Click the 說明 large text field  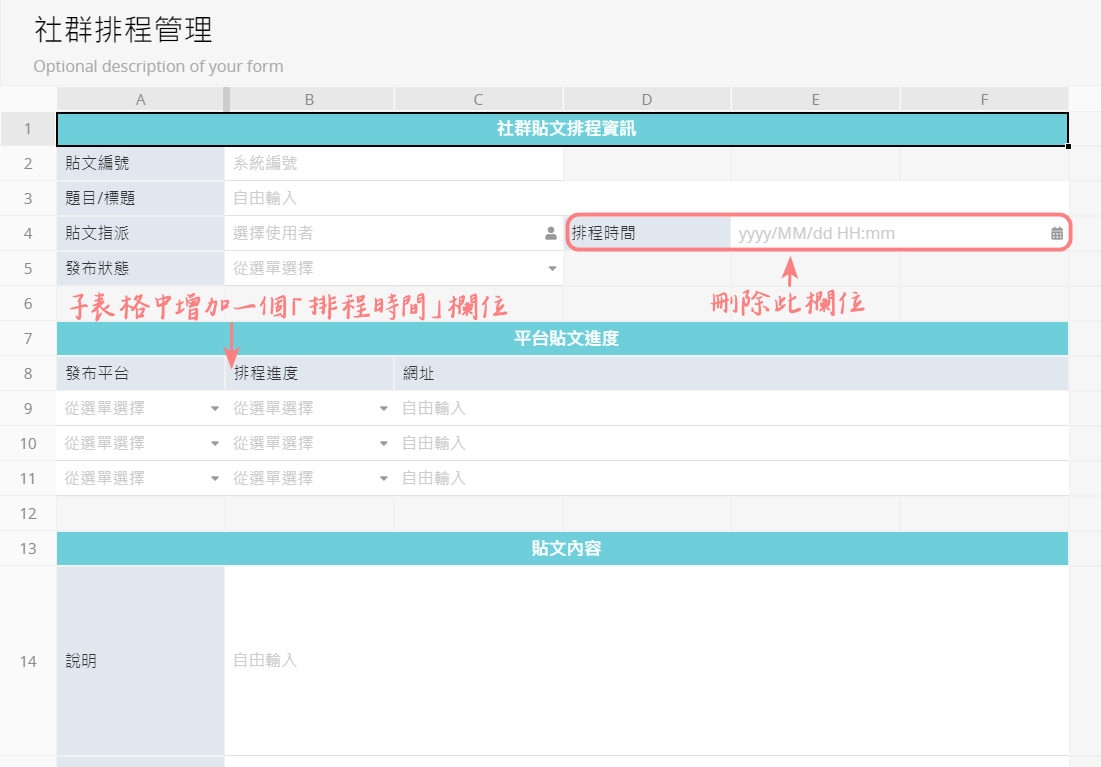[x=645, y=660]
